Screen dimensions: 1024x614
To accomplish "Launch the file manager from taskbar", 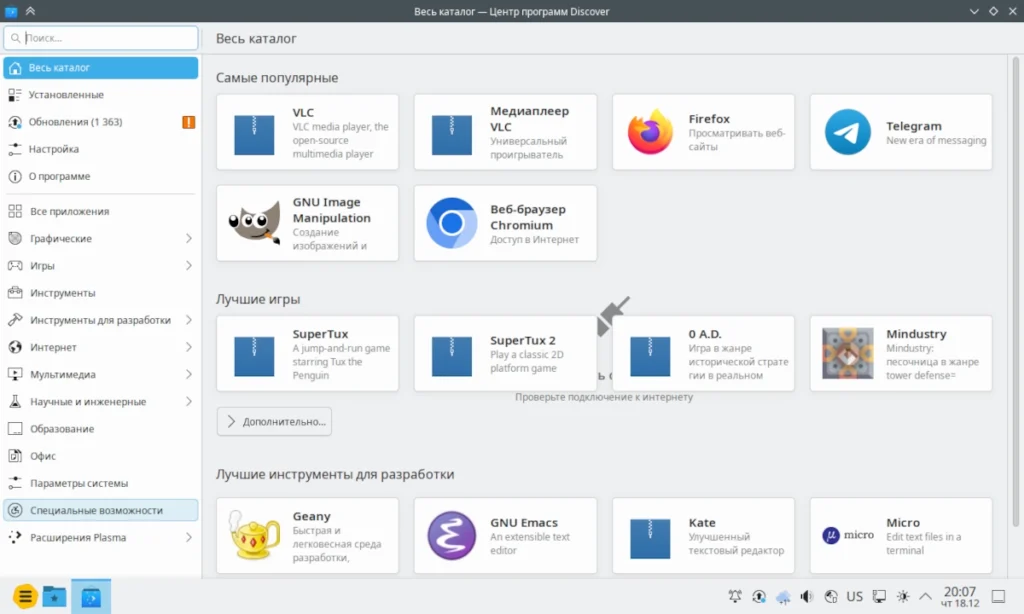I will pos(54,596).
